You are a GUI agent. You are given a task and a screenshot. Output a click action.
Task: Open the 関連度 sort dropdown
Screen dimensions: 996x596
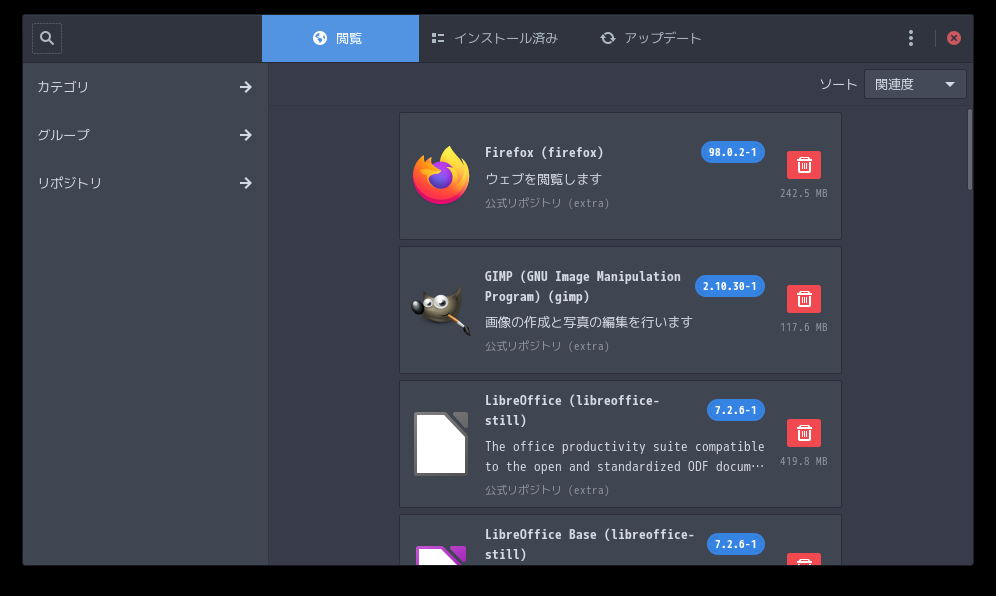(x=915, y=85)
